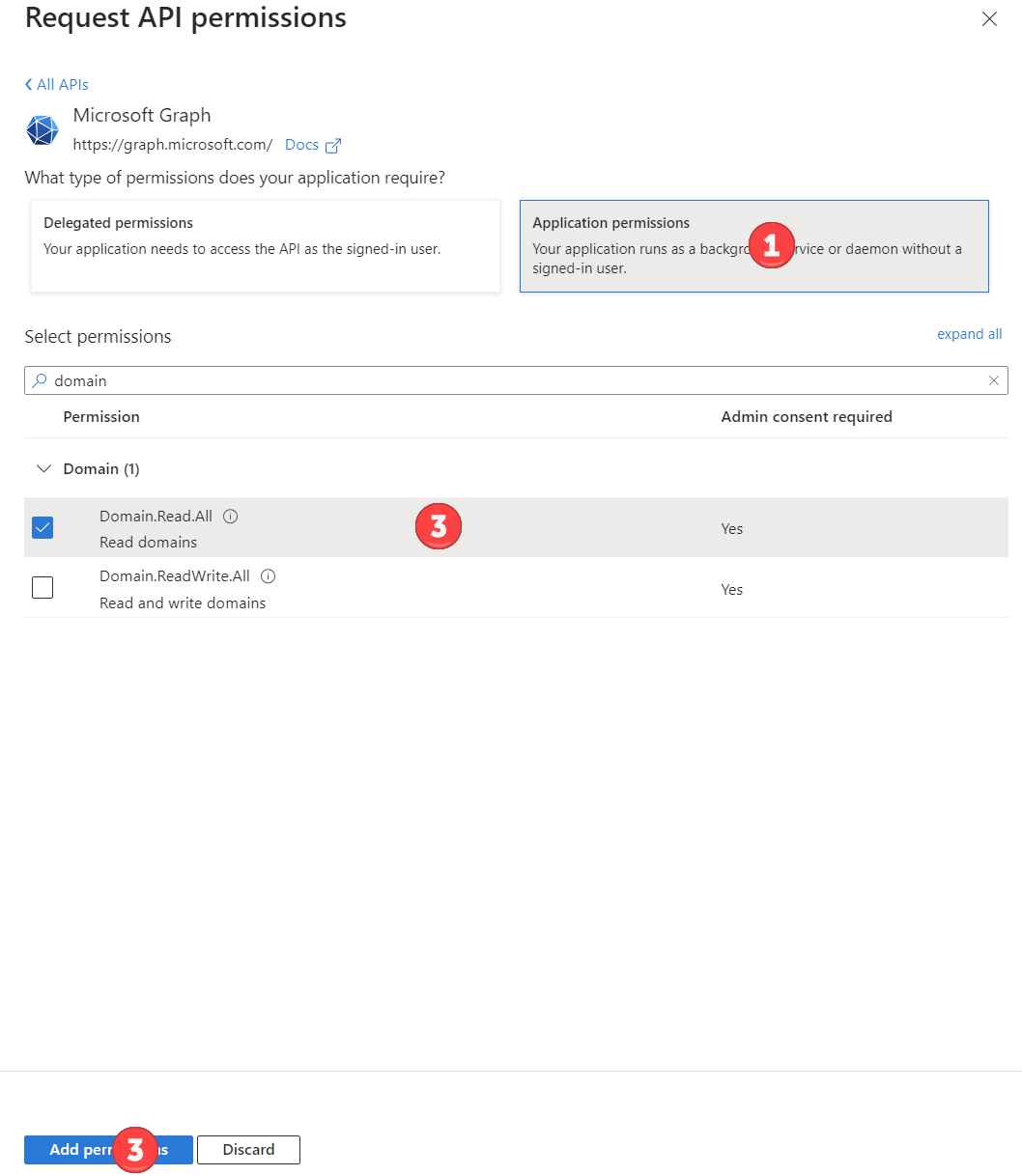Switch to the Application permissions tile
The height and width of the screenshot is (1176, 1022).
point(753,246)
